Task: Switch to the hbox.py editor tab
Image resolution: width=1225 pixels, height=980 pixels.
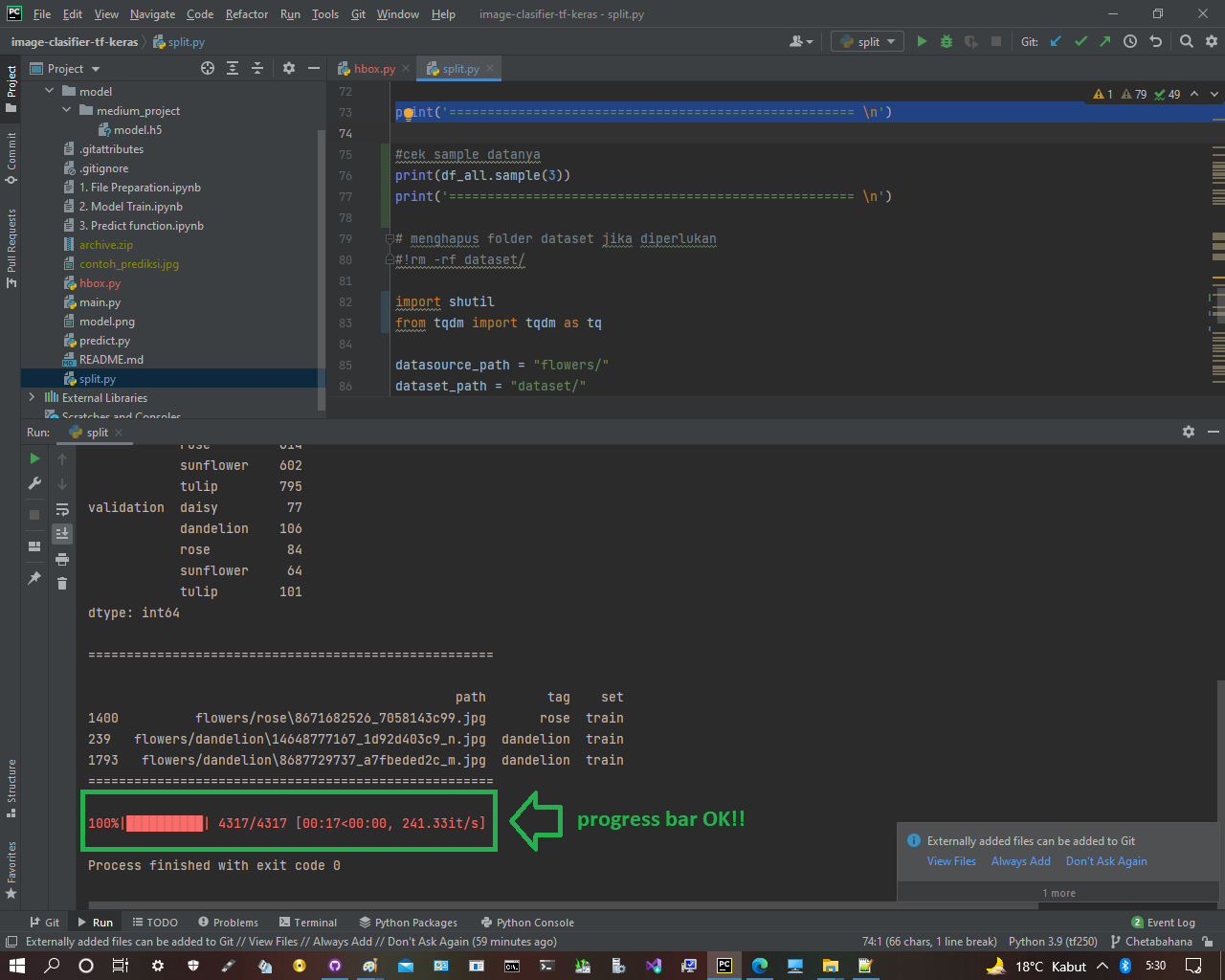Action: (x=373, y=68)
